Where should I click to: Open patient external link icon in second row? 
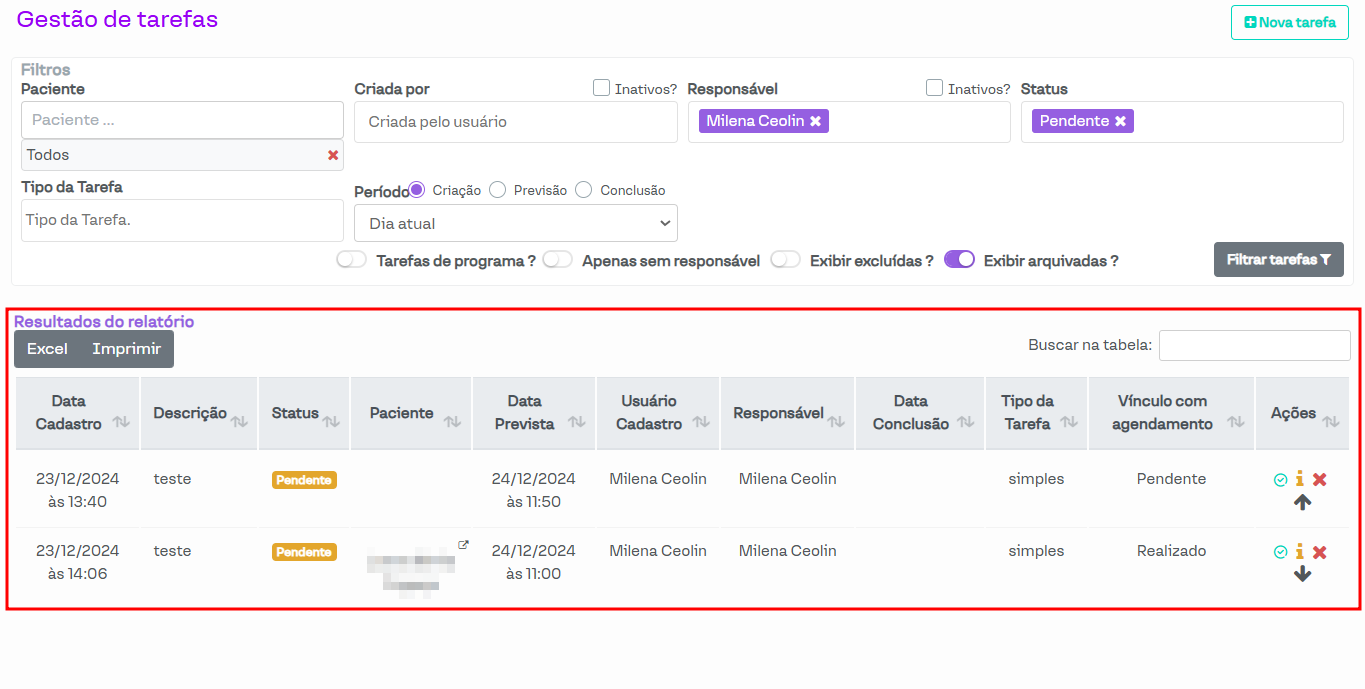tap(463, 545)
